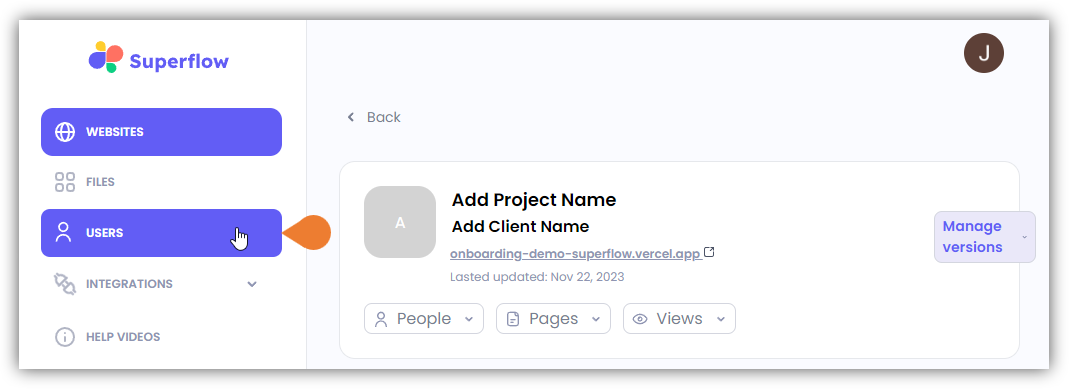1070x389 pixels.
Task: Click the document icon in Pages
Action: coord(513,319)
